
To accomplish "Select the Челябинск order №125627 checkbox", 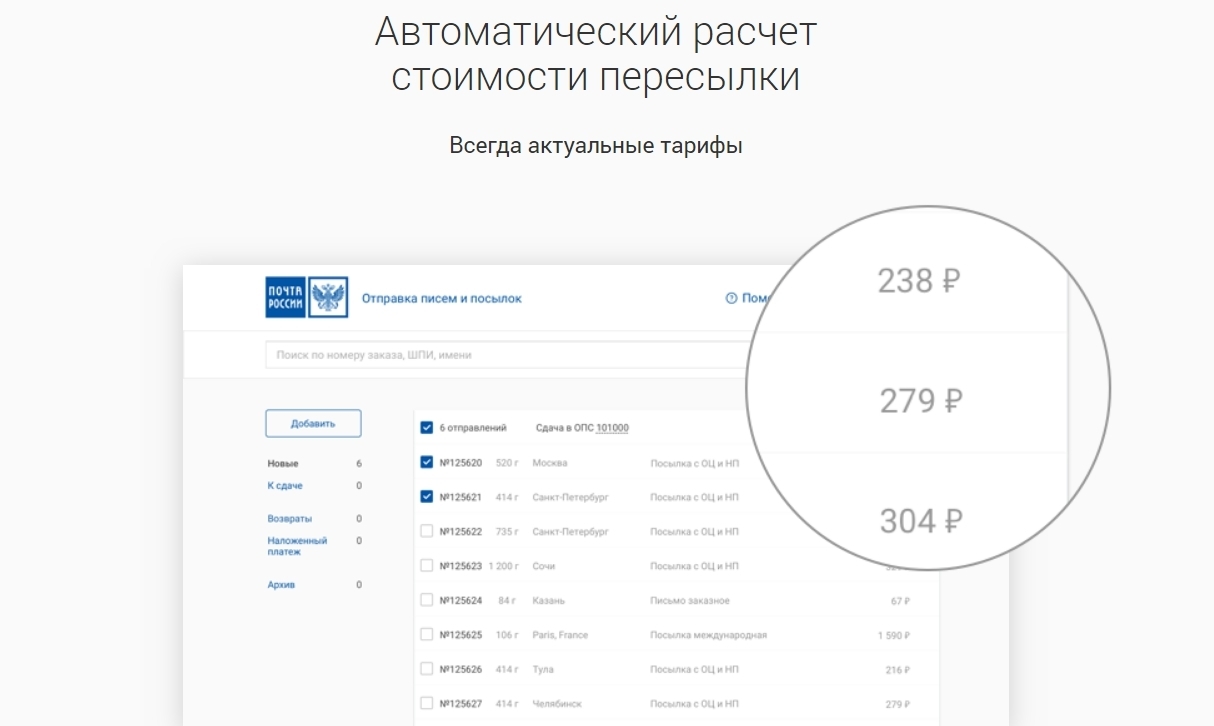I will coord(427,703).
